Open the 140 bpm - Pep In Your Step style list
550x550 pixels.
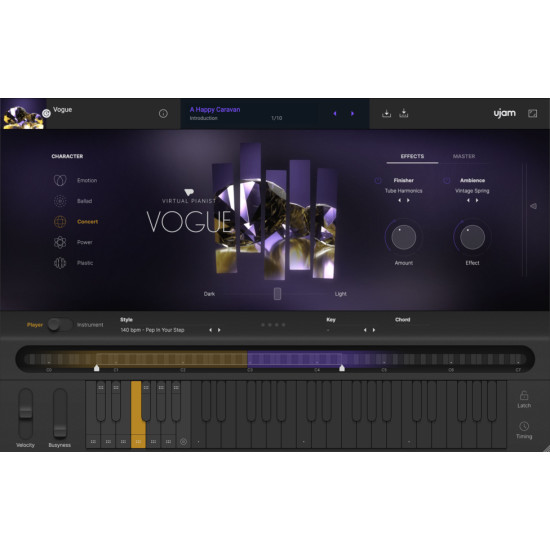(x=152, y=330)
